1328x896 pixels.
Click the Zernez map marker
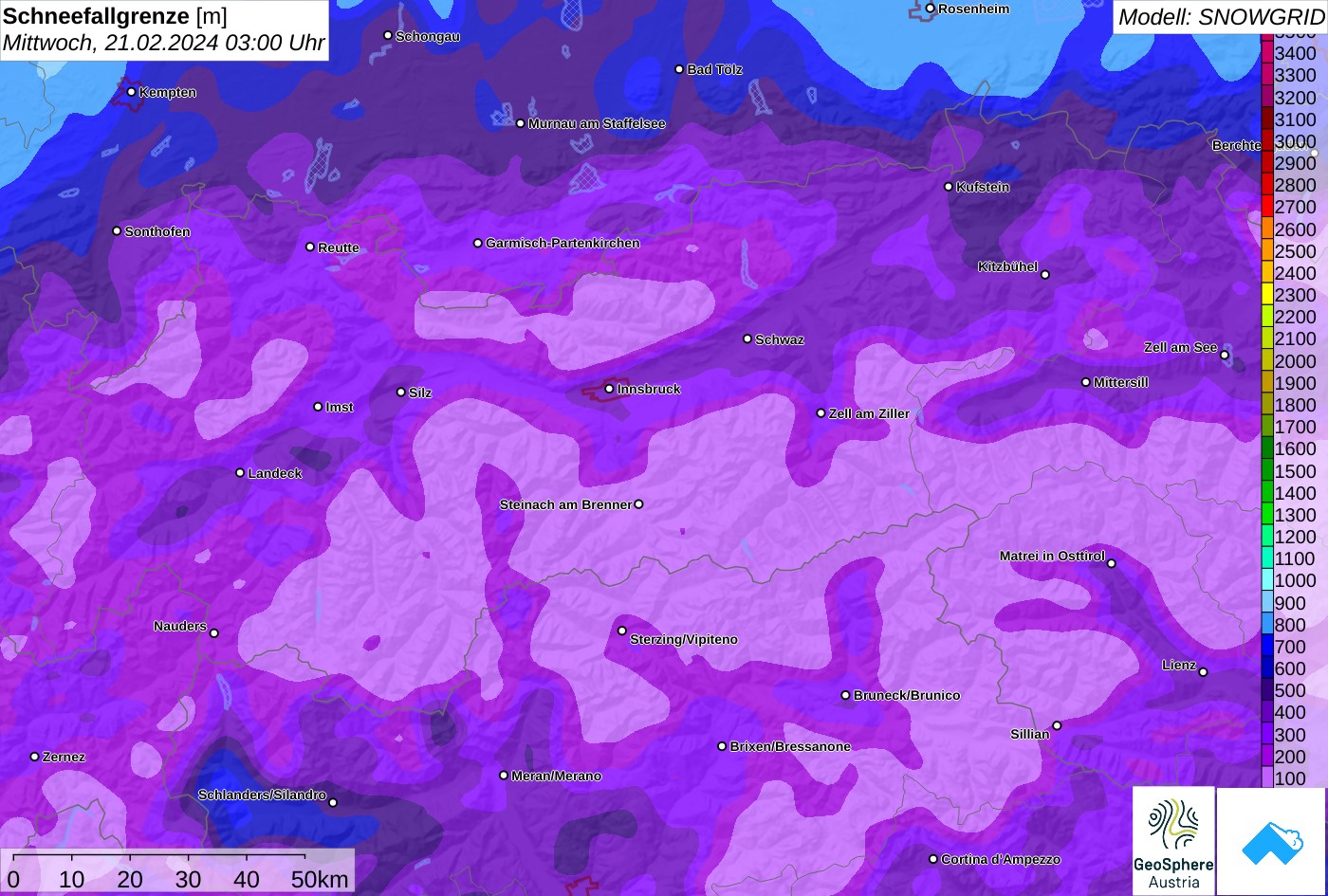(35, 757)
